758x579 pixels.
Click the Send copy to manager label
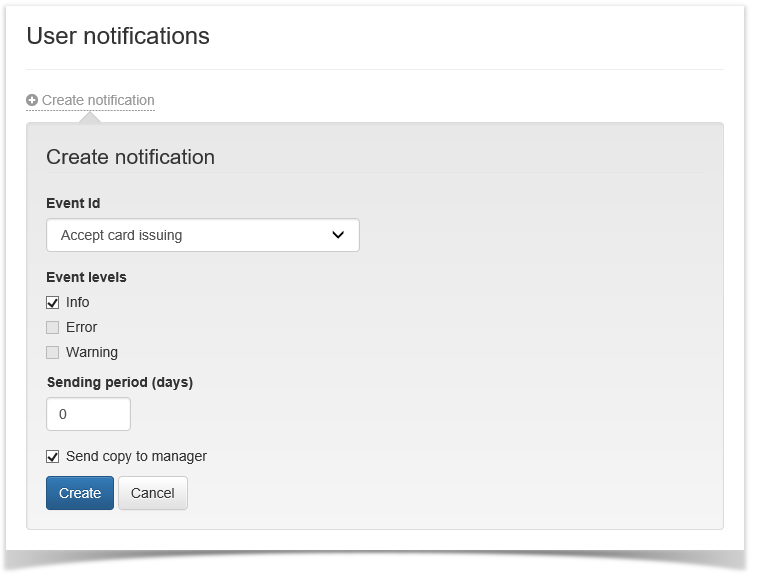(x=136, y=456)
